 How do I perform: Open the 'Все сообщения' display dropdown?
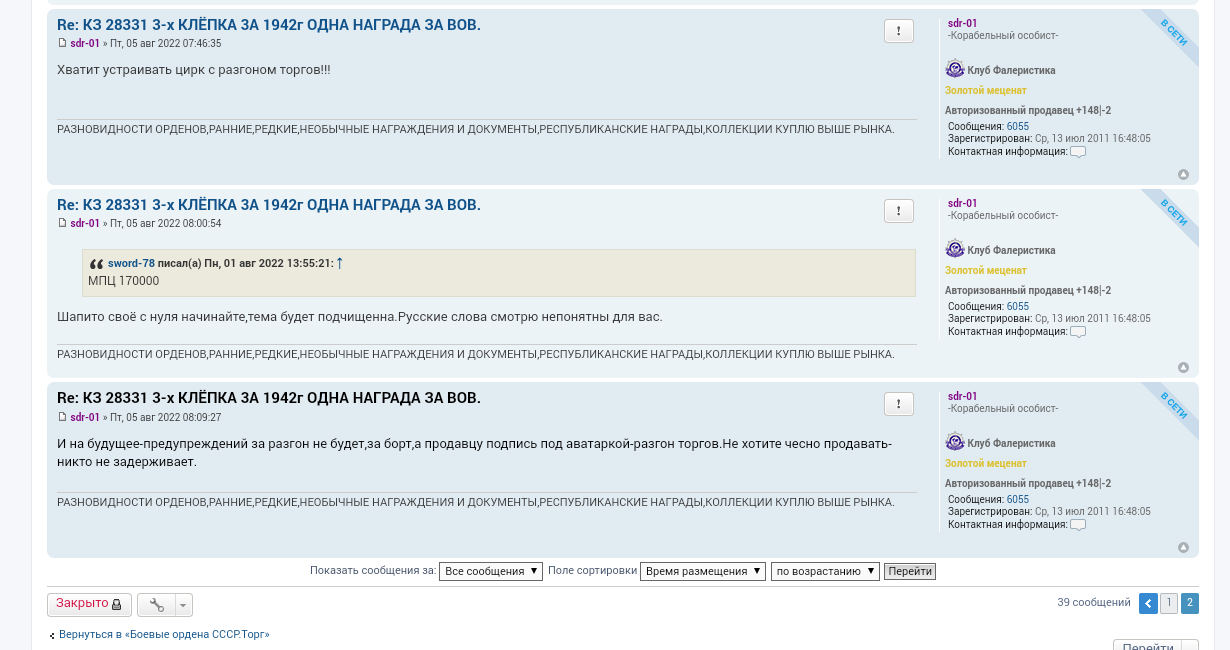(490, 572)
